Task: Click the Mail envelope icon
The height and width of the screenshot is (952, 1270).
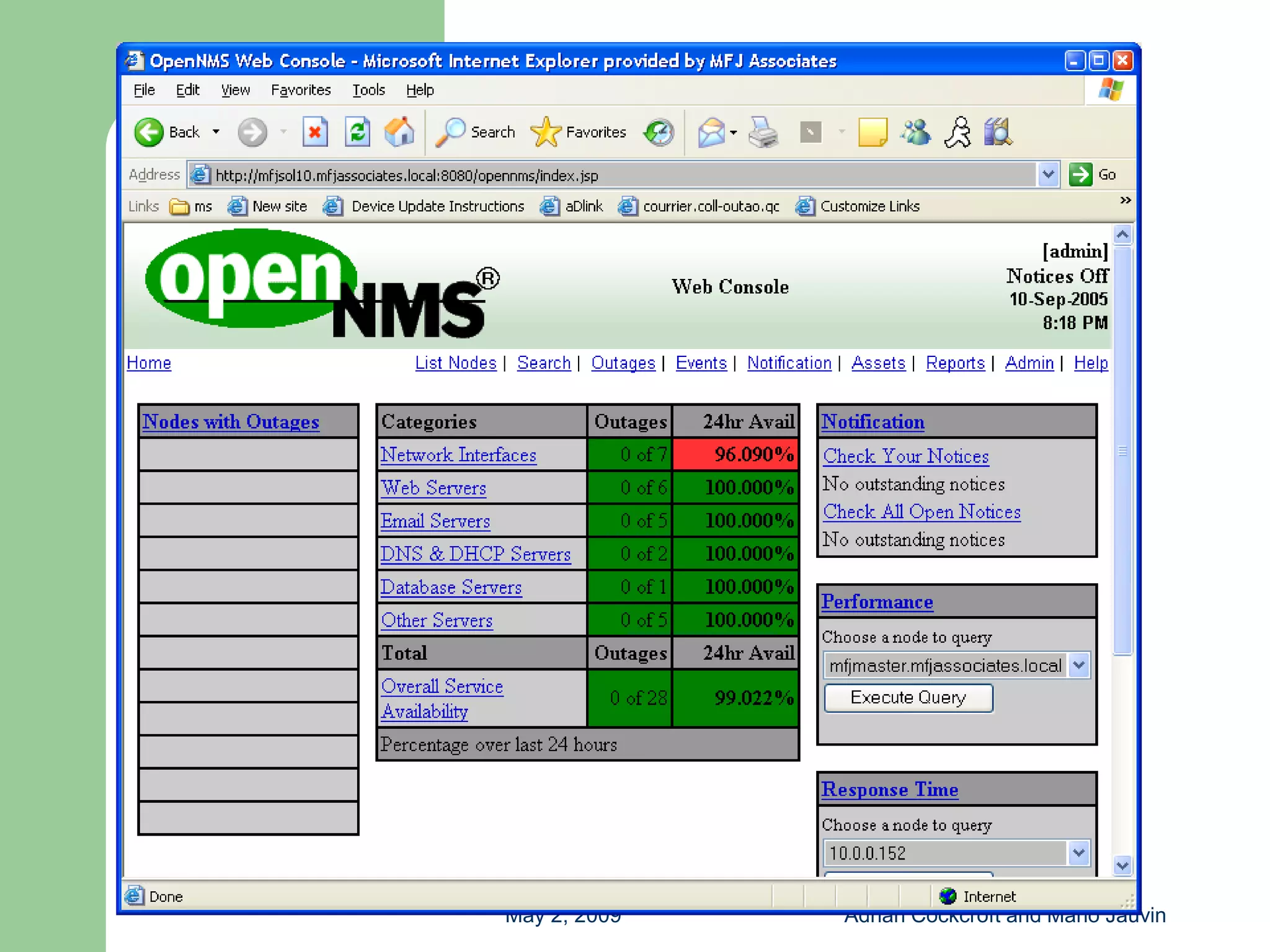Action: coord(711,132)
